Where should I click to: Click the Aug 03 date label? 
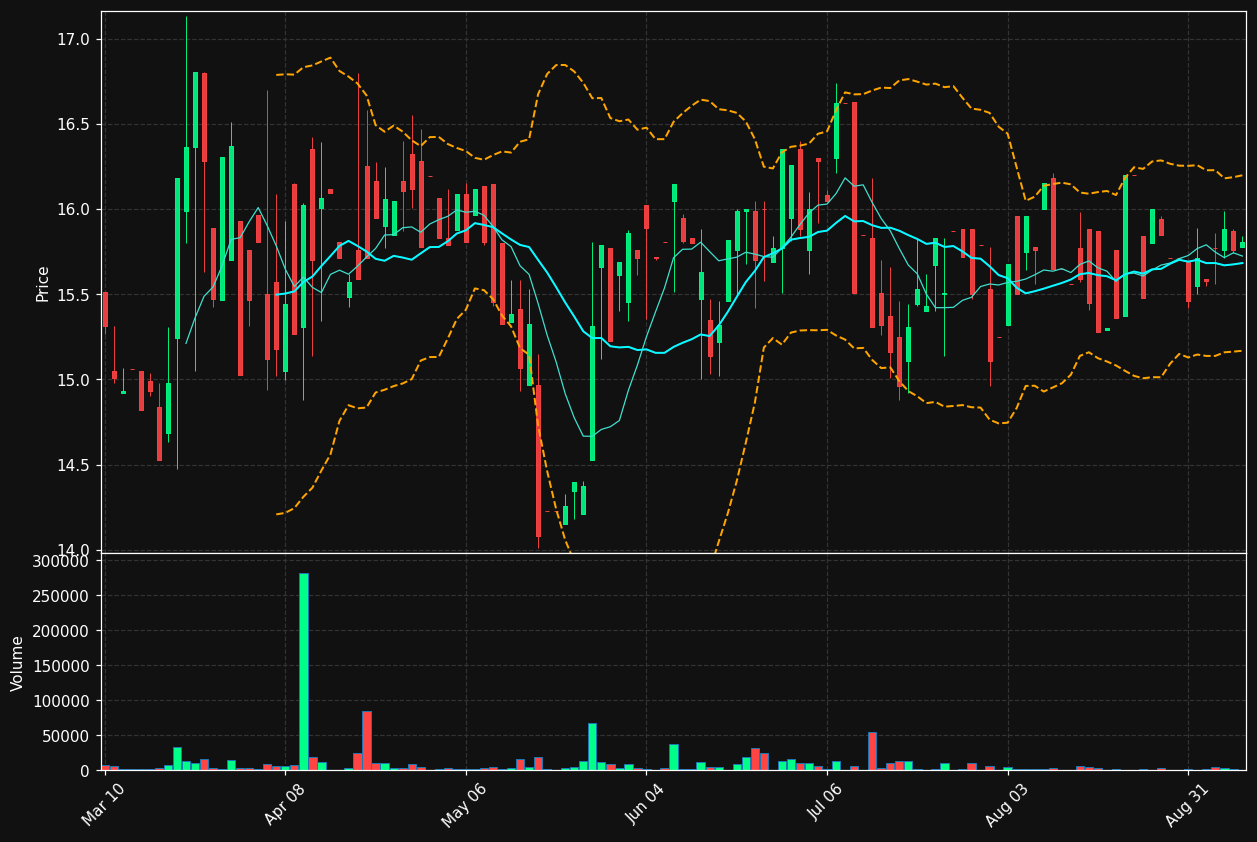click(1006, 805)
